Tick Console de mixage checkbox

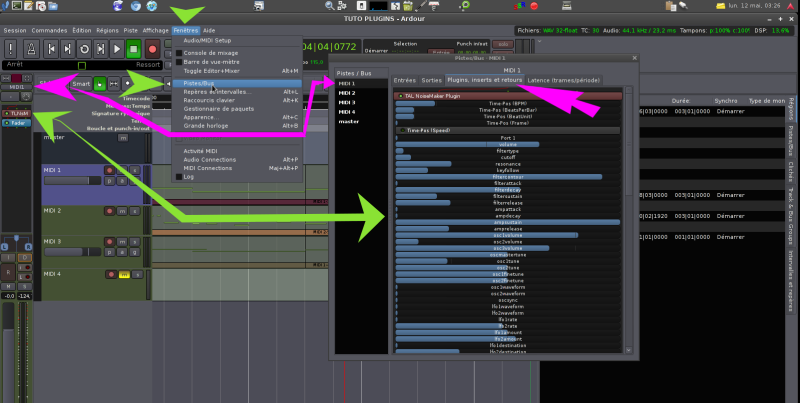(179, 53)
